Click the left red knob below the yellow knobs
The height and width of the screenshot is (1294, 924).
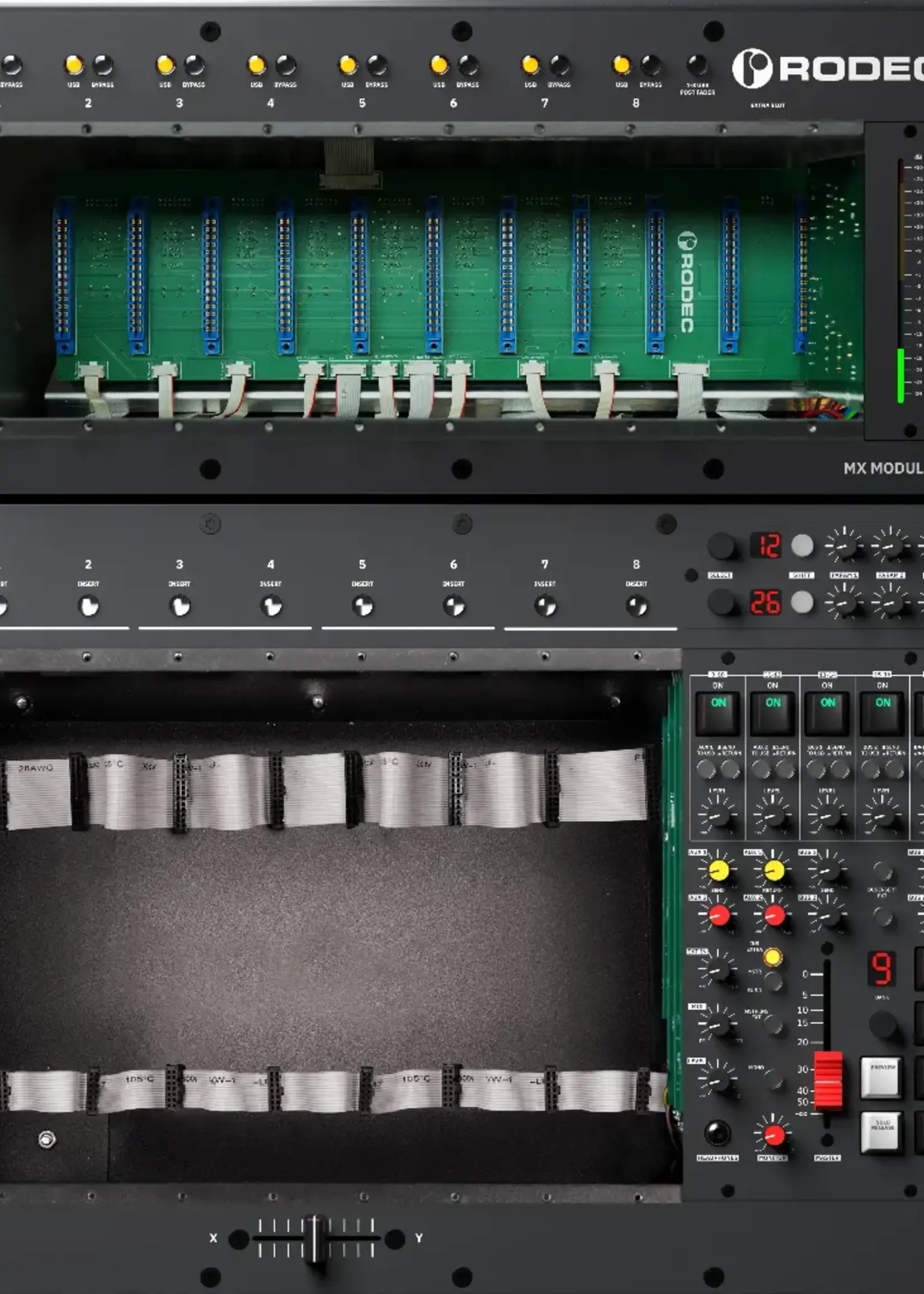point(719,916)
